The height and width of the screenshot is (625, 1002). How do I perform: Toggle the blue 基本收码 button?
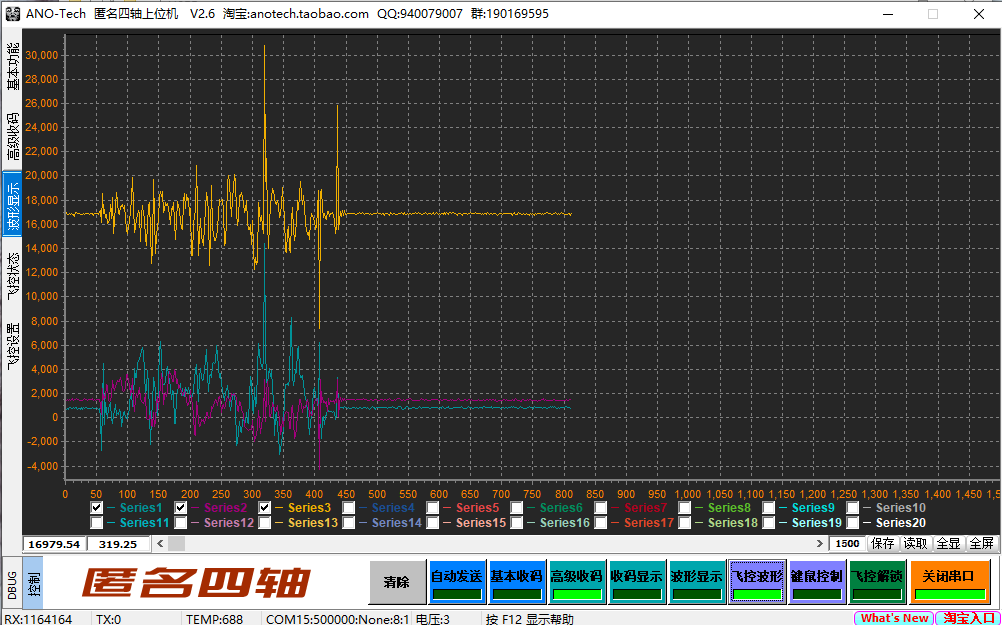coord(517,582)
